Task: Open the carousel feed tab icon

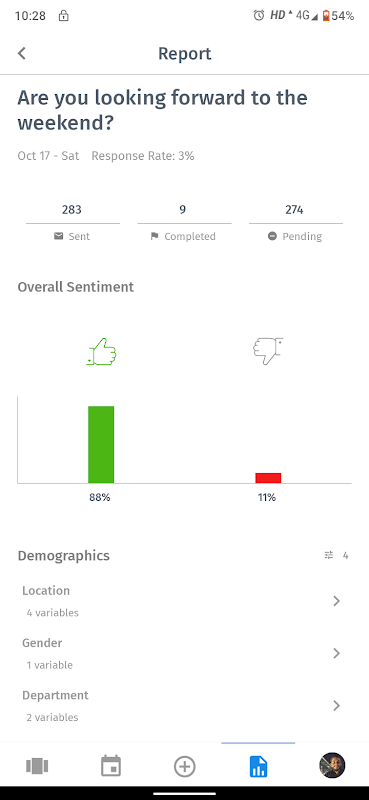Action: (x=37, y=766)
